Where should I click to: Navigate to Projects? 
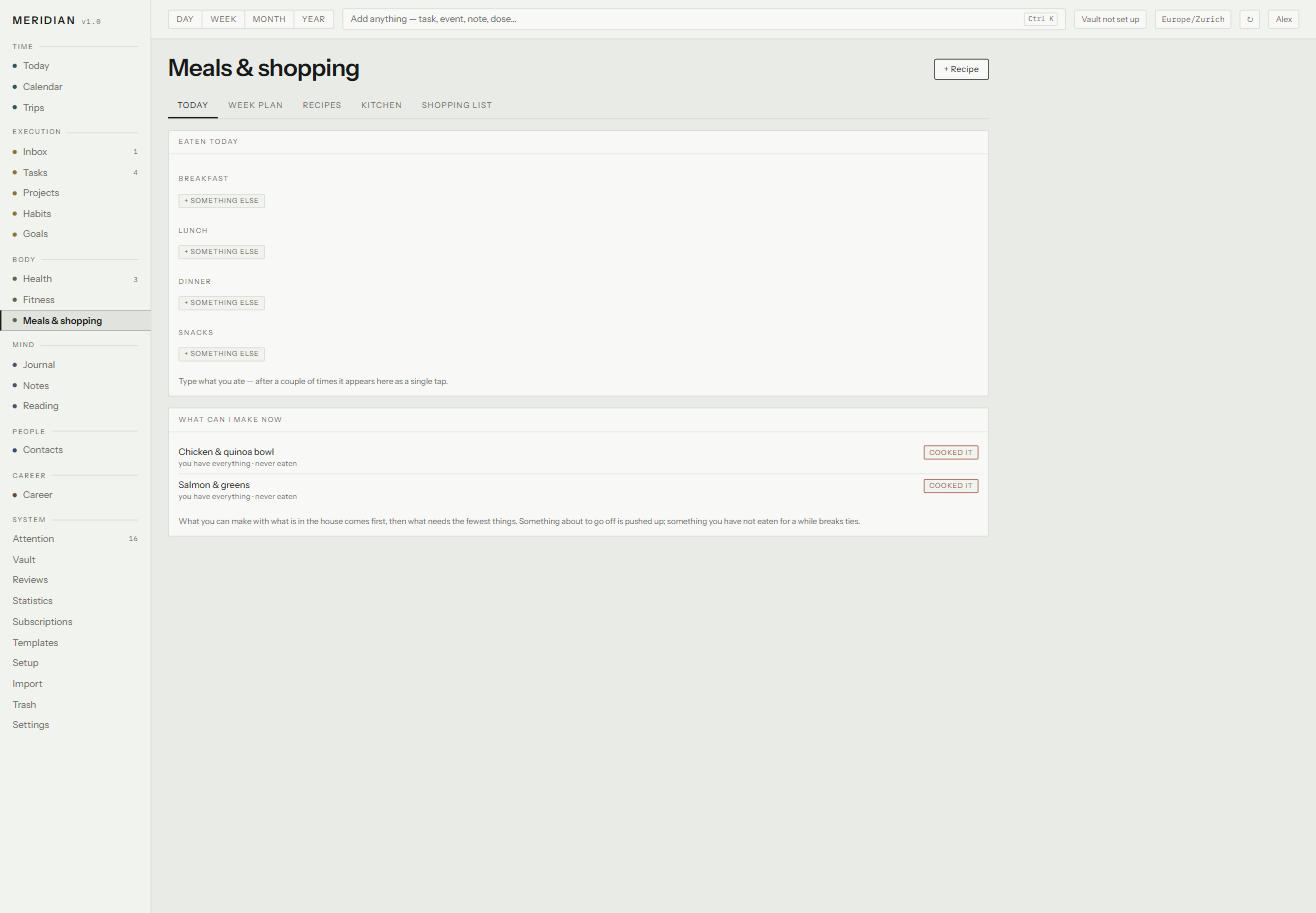click(x=75, y=193)
